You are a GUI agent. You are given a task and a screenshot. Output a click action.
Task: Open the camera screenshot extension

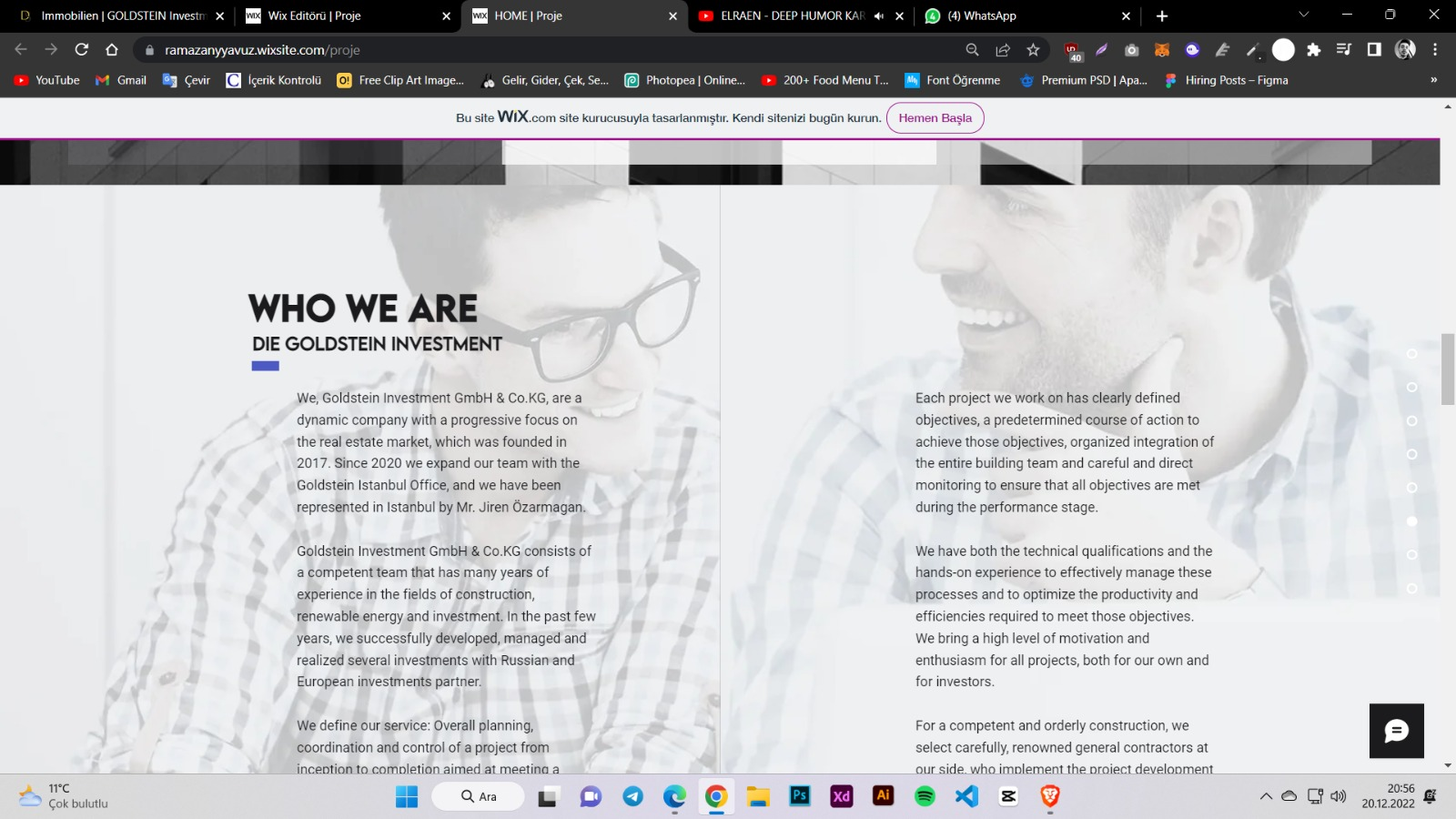1131,50
